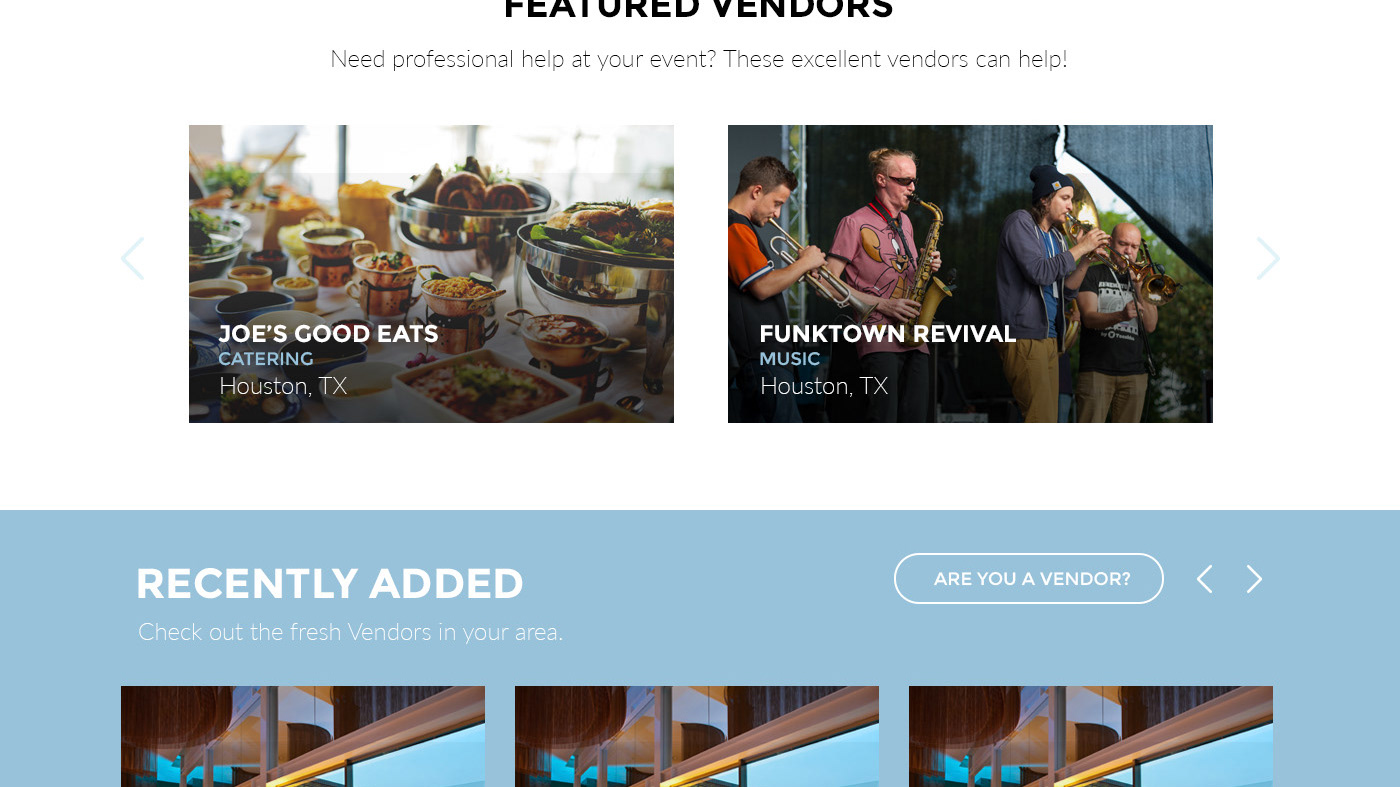Click the Are You A Vendor? button

pyautogui.click(x=1029, y=579)
